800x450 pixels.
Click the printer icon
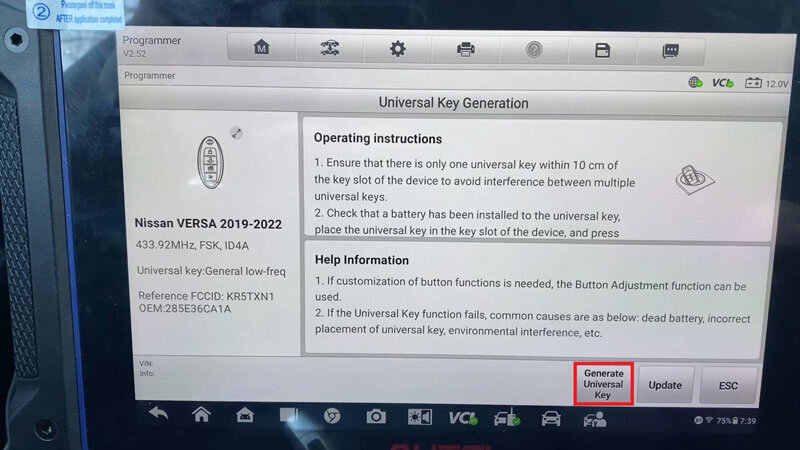pos(465,49)
